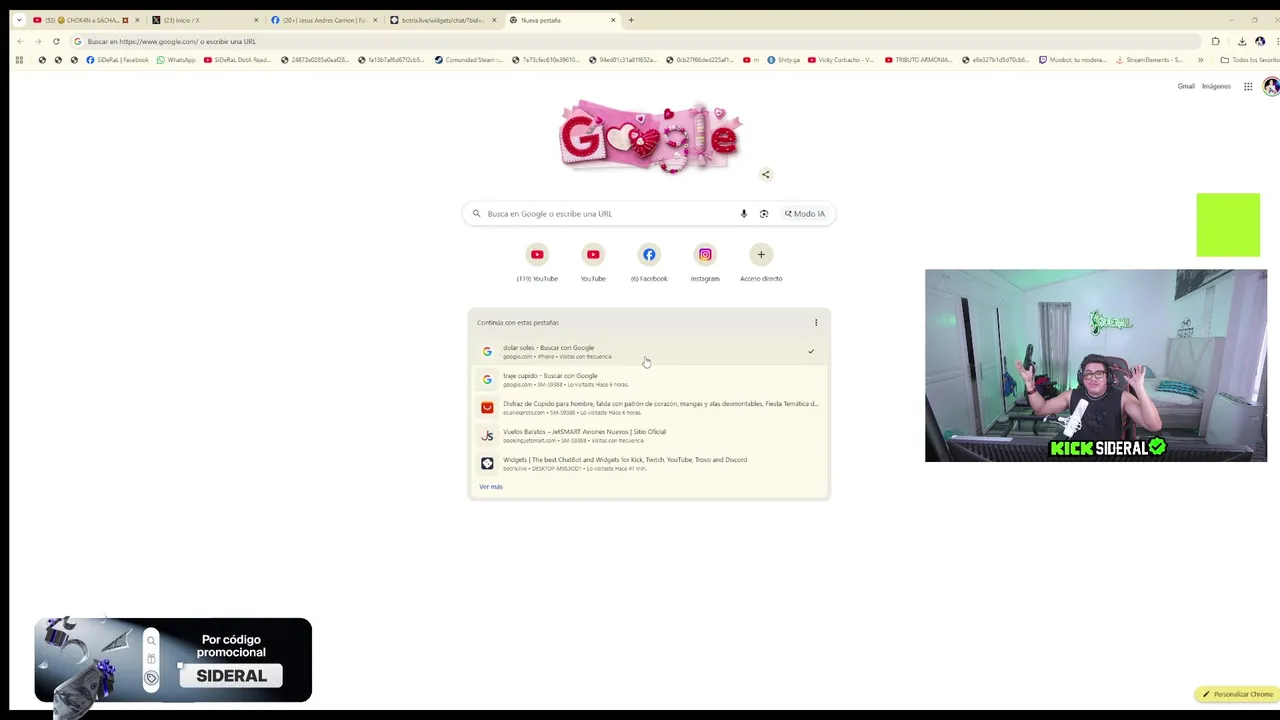Close the Inicio / X tab
1280x720 pixels.
coord(256,20)
